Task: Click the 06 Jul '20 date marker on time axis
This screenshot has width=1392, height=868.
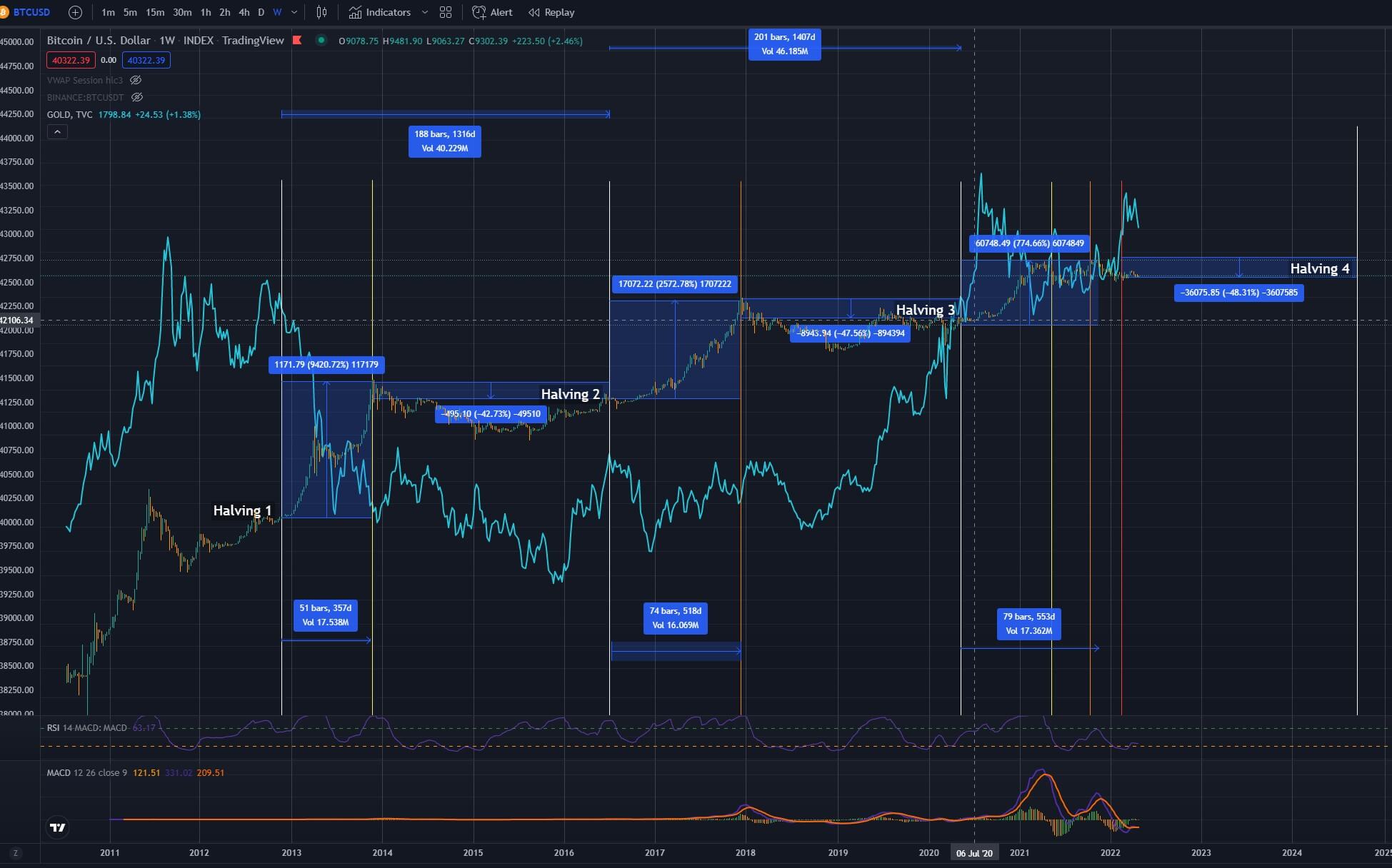Action: (974, 853)
